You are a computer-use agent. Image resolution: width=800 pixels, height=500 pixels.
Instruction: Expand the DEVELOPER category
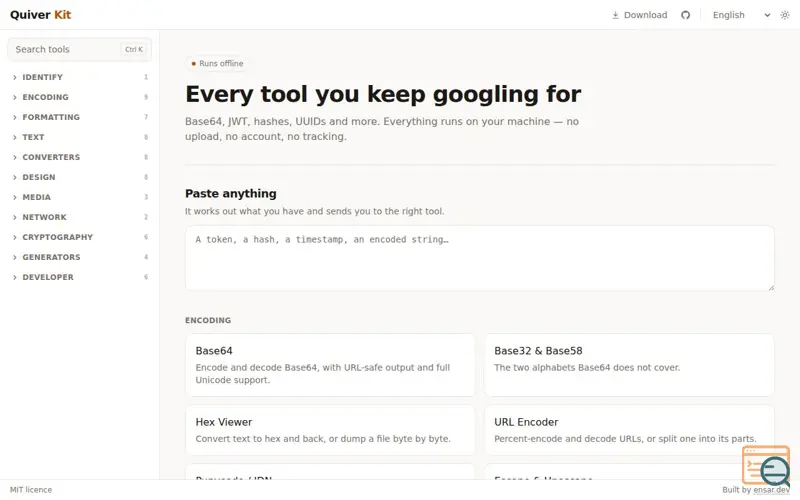pos(80,277)
